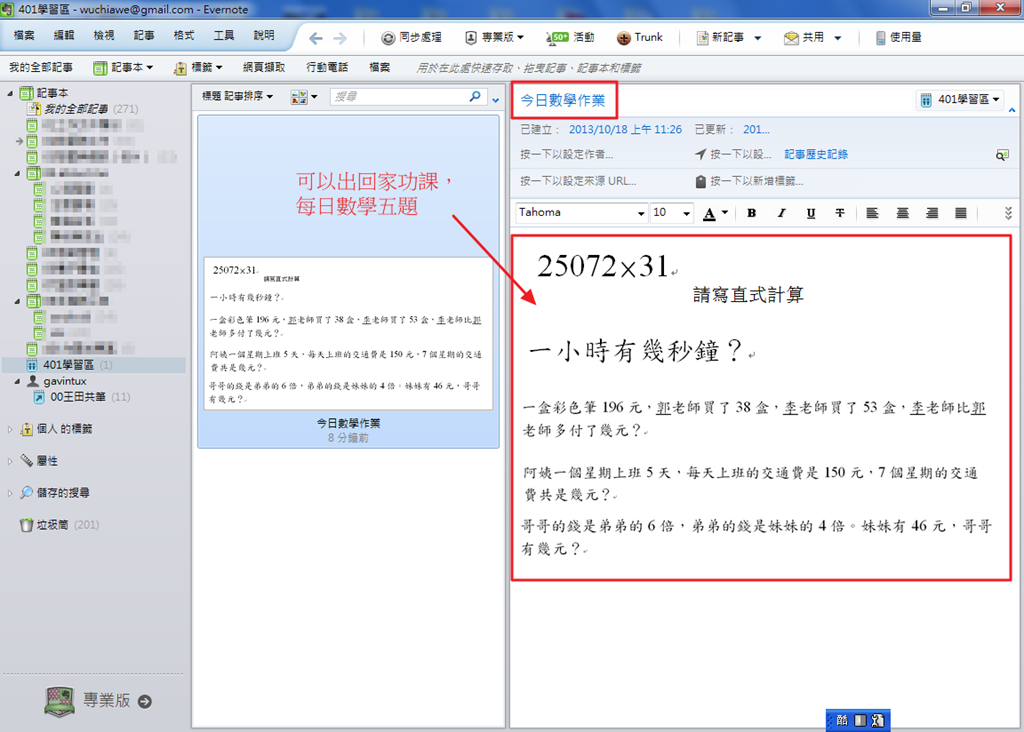
Task: Justify the note text
Action: point(961,213)
